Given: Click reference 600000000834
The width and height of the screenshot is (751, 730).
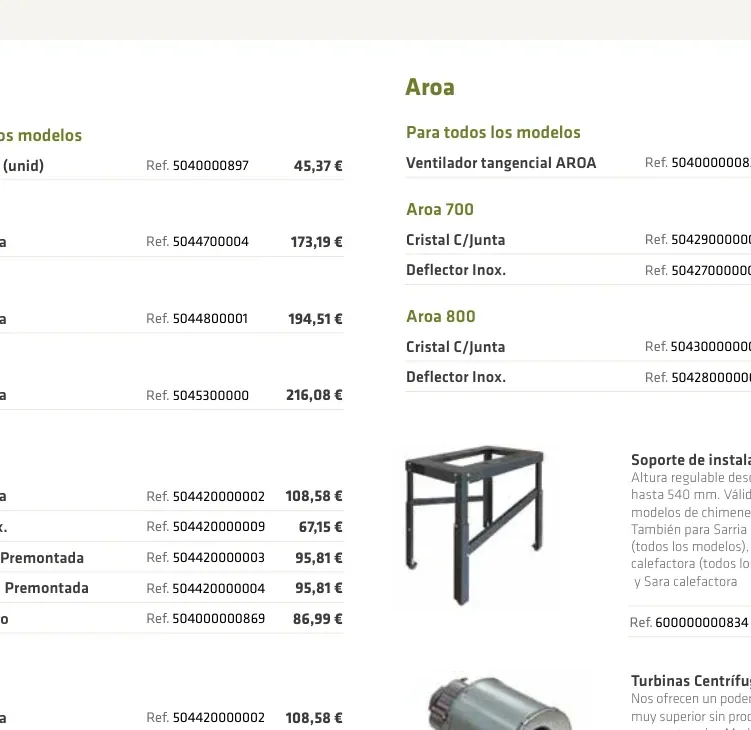Looking at the screenshot, I should 701,623.
